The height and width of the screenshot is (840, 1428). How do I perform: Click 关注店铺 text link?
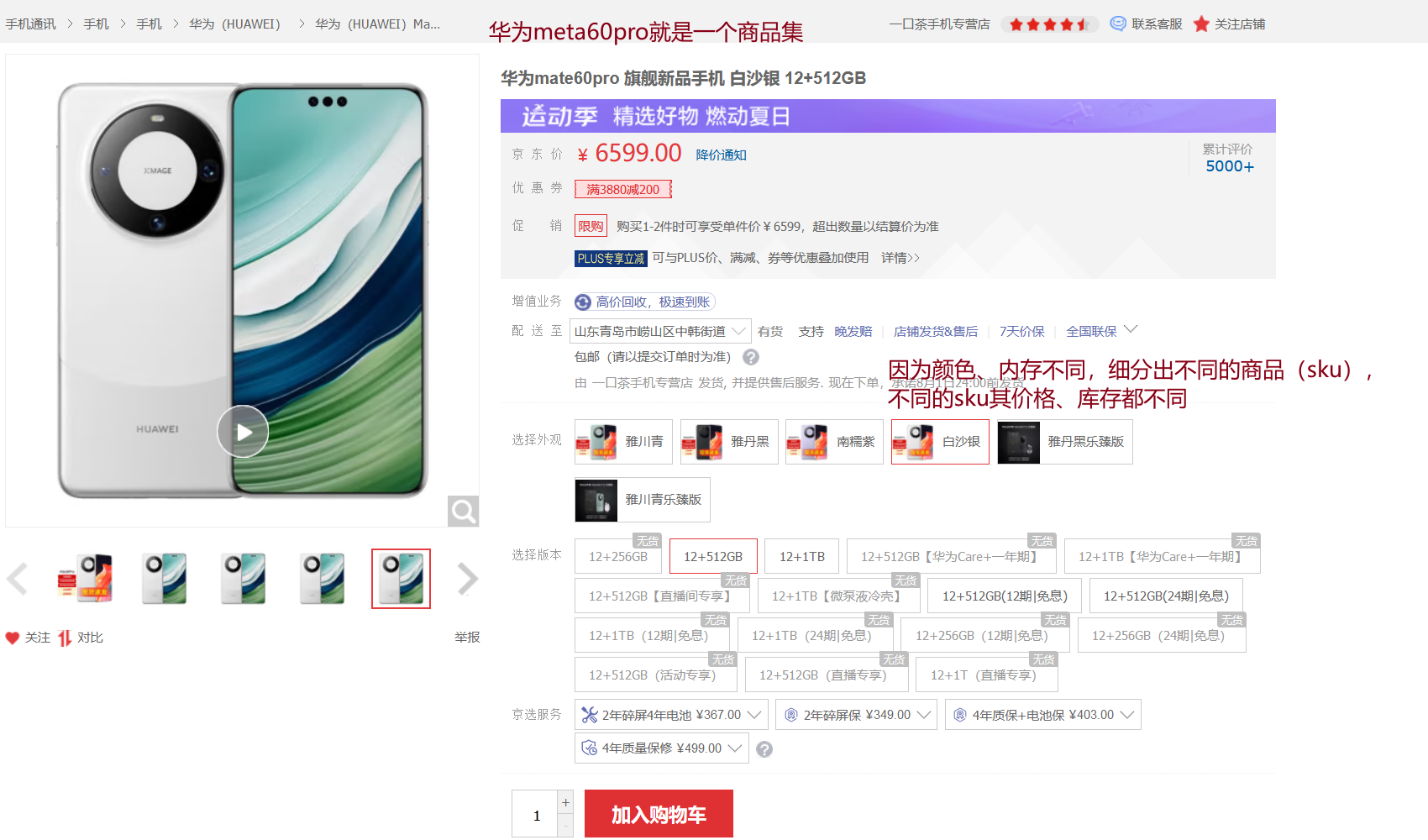coord(1240,24)
